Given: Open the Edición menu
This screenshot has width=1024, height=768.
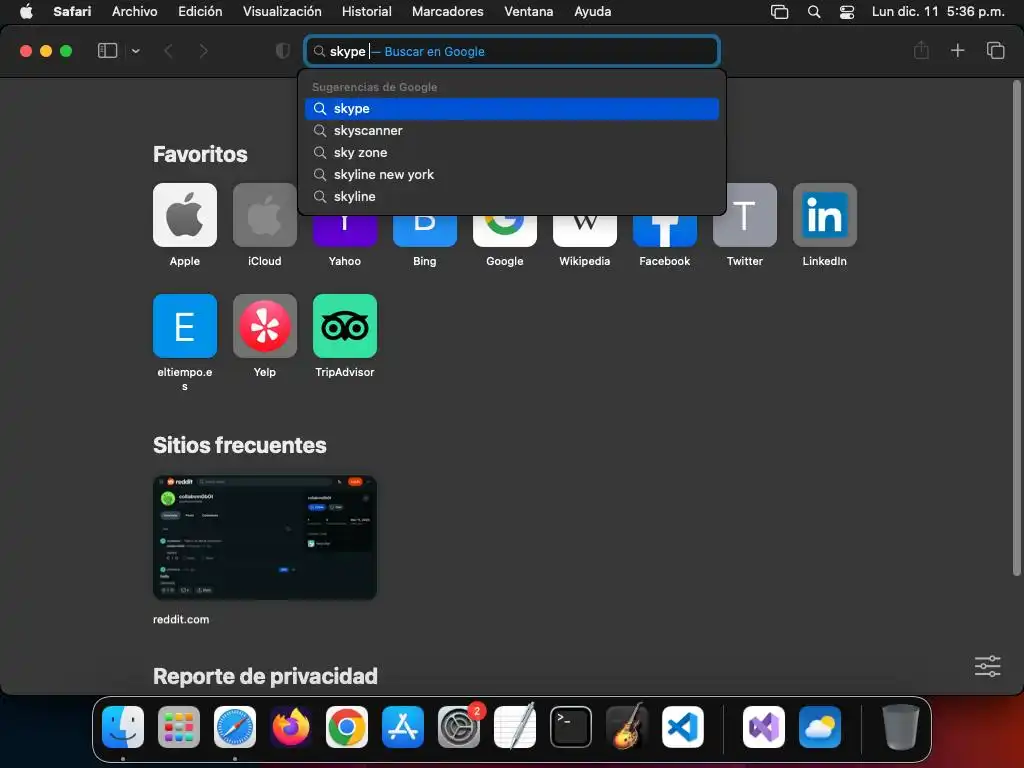Looking at the screenshot, I should [x=200, y=11].
